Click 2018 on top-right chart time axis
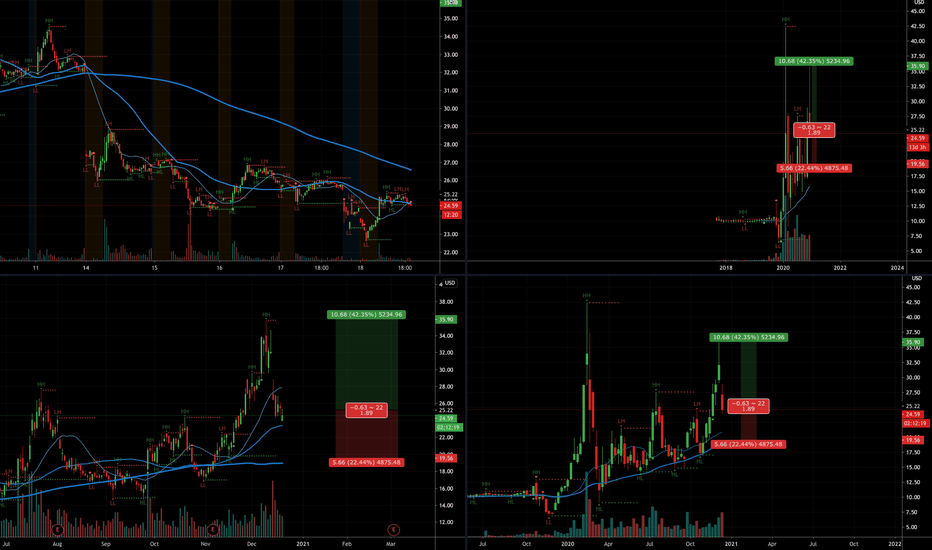 point(726,268)
